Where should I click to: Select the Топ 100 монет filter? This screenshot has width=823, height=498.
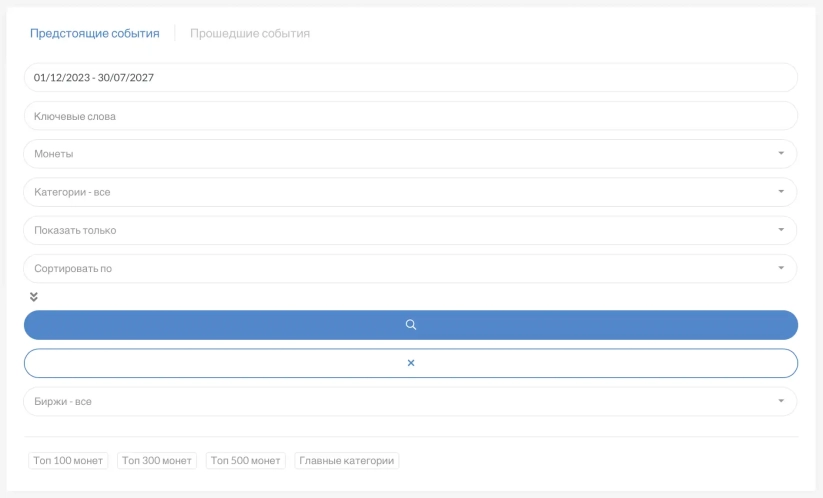pyautogui.click(x=68, y=461)
